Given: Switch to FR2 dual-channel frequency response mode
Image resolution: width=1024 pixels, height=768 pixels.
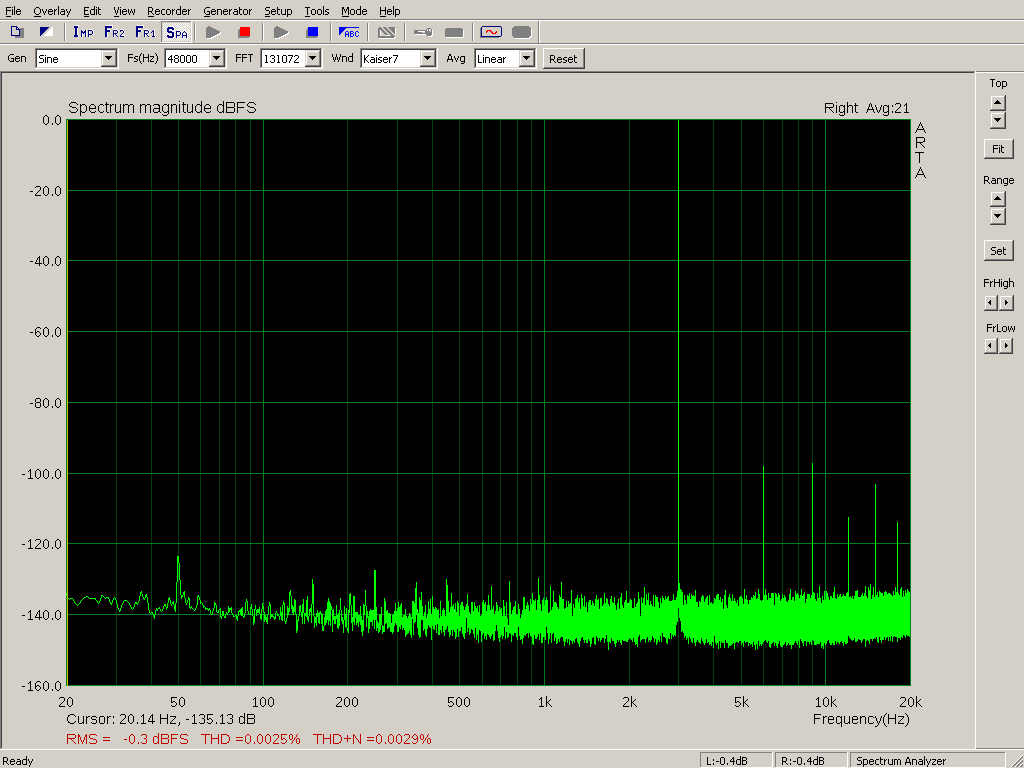Looking at the screenshot, I should click(x=114, y=32).
